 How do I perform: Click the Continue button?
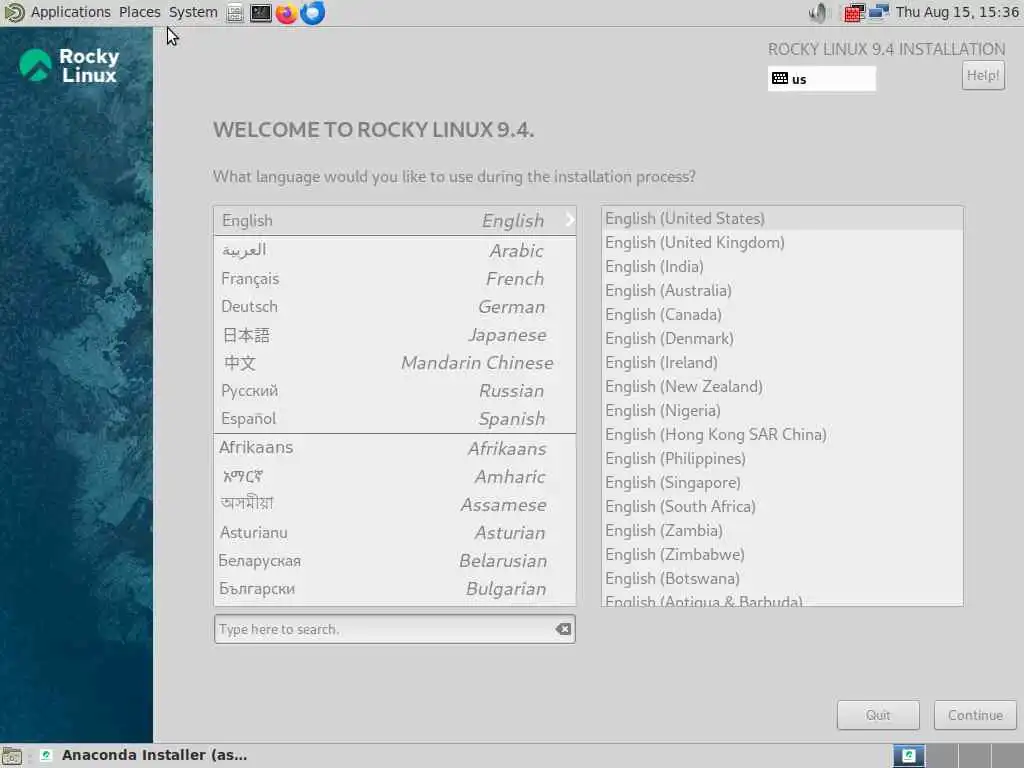pyautogui.click(x=975, y=715)
